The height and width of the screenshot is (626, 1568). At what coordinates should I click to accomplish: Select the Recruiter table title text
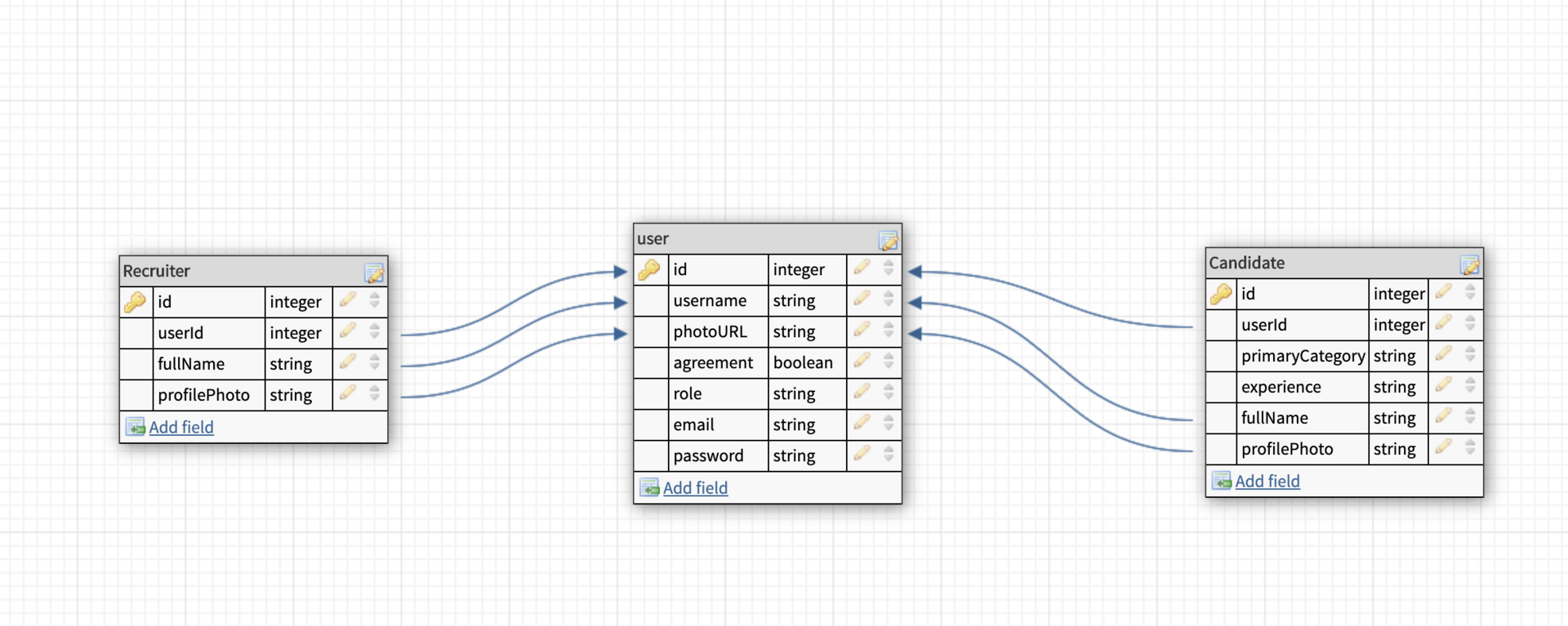click(x=156, y=271)
